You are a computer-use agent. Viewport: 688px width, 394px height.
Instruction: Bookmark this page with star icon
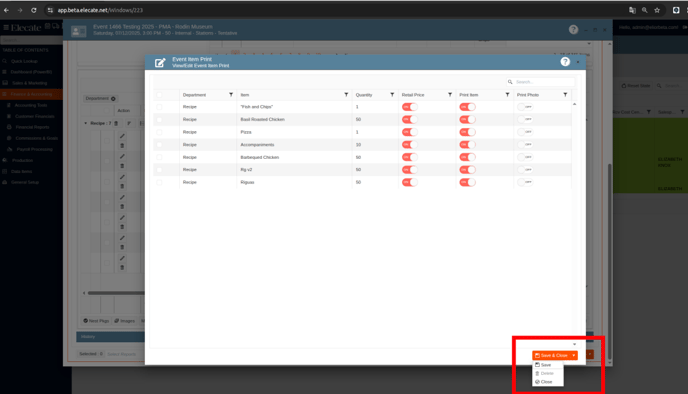point(657,10)
